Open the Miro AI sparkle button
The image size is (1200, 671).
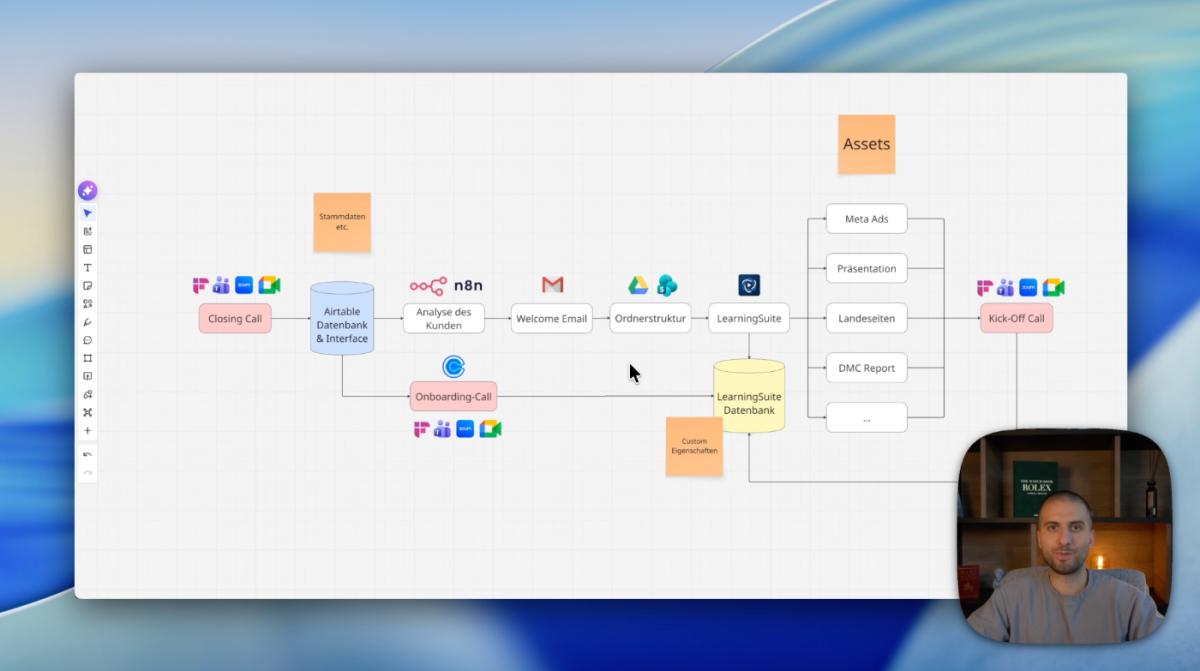pos(87,191)
